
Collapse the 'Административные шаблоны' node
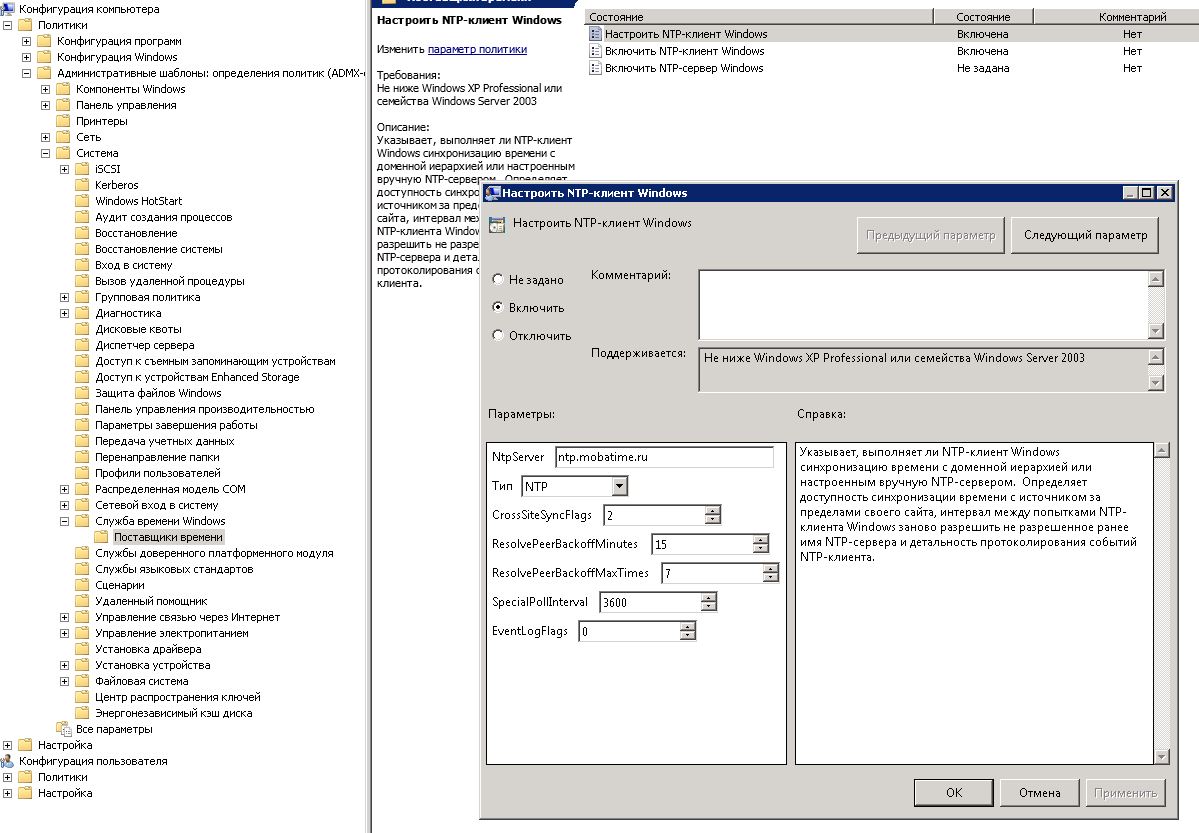(27, 73)
